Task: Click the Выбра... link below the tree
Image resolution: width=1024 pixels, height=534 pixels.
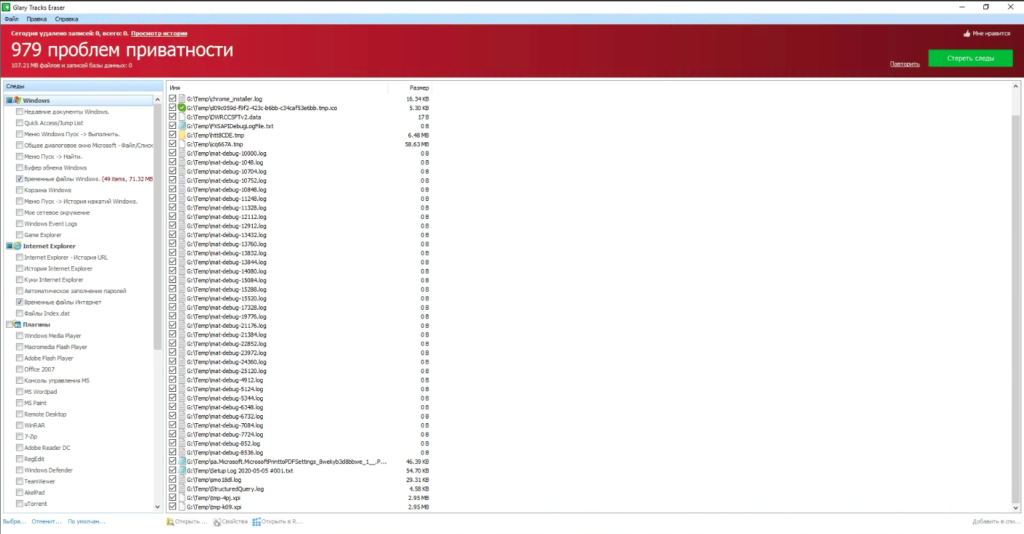Action: tap(14, 522)
